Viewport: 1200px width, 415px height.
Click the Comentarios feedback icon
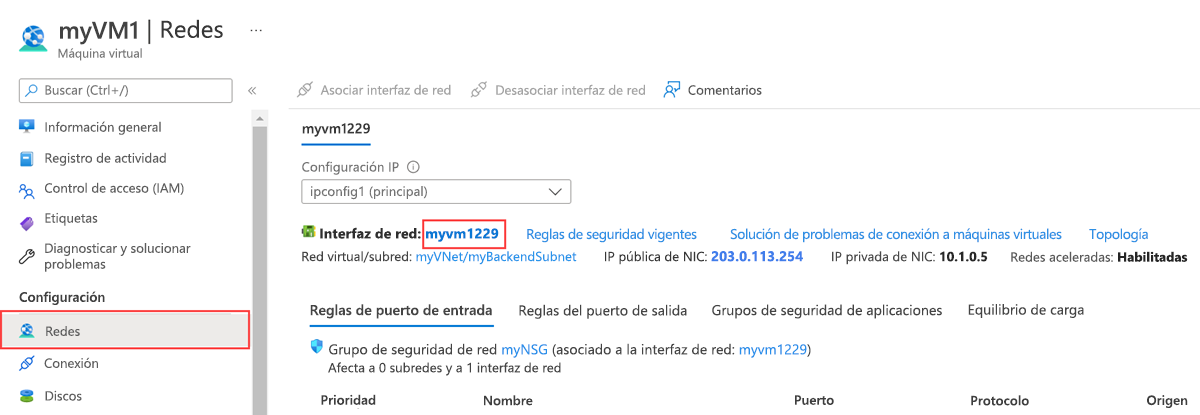[672, 90]
